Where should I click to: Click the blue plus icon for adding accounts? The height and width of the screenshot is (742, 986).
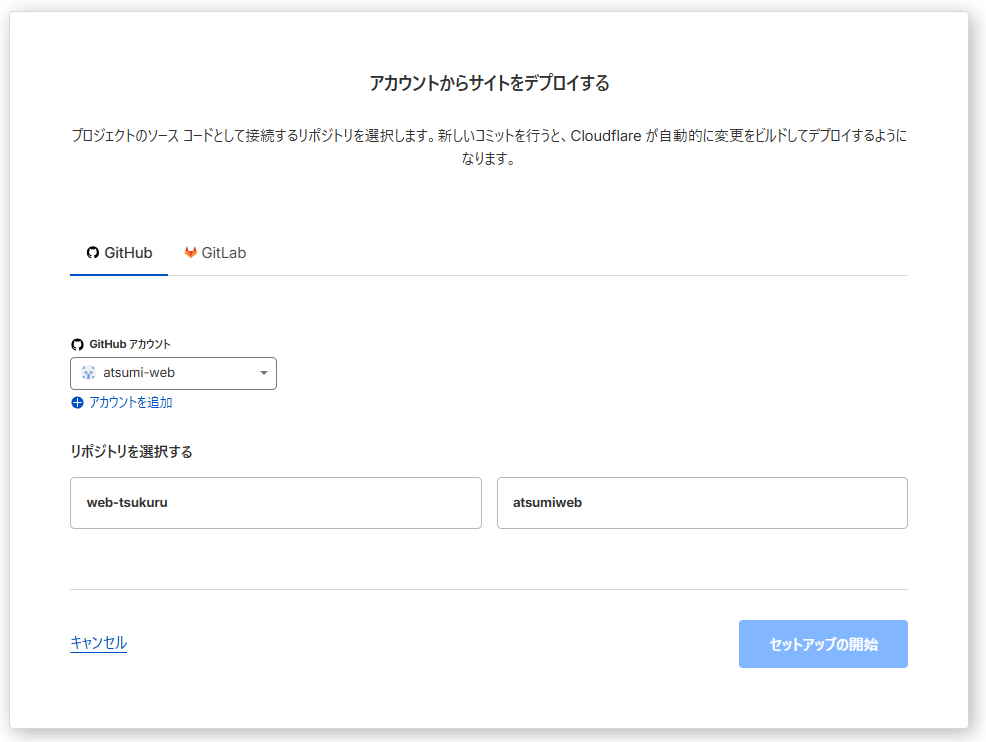click(77, 402)
